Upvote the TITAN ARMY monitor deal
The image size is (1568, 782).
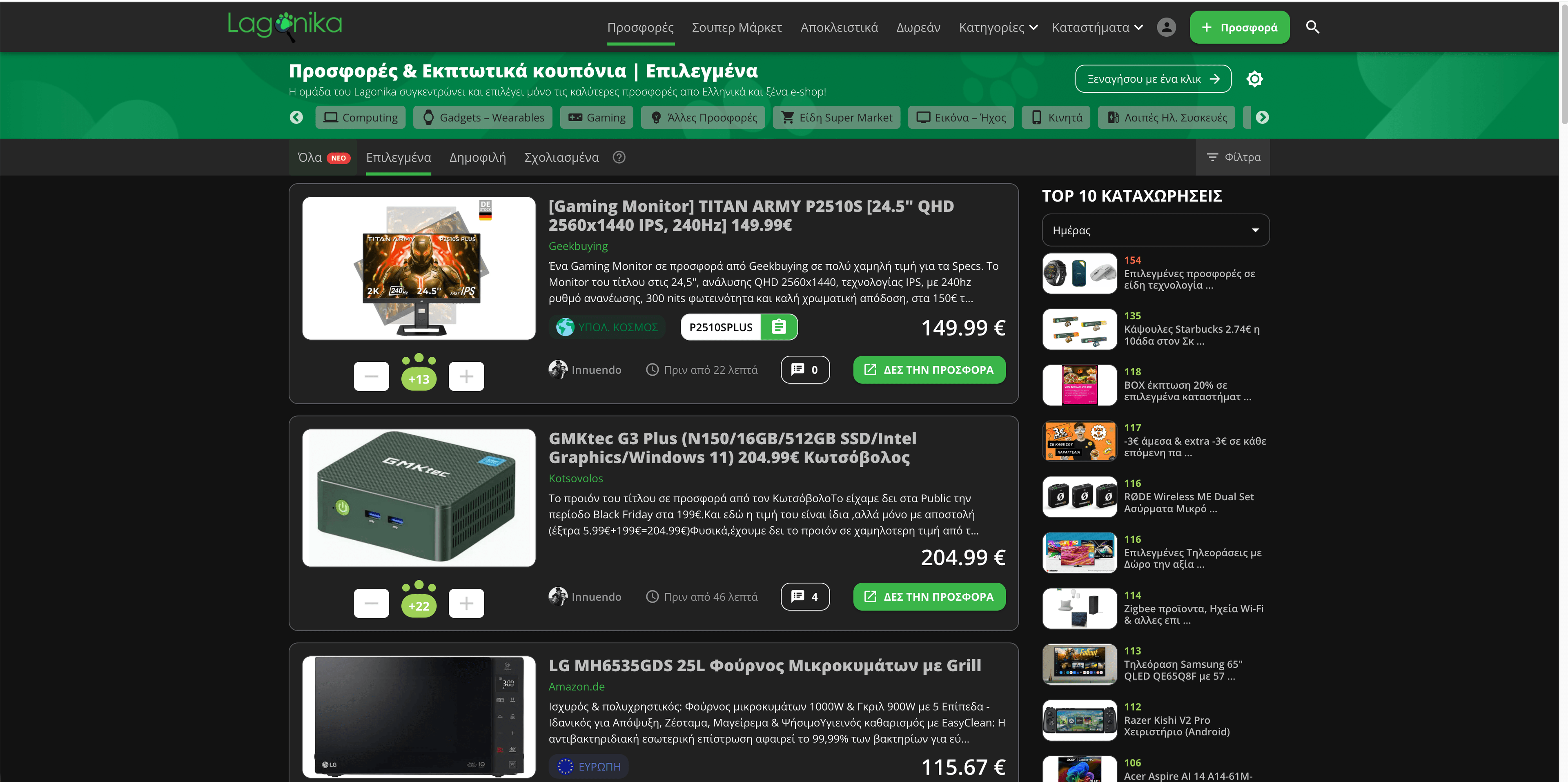tap(466, 377)
